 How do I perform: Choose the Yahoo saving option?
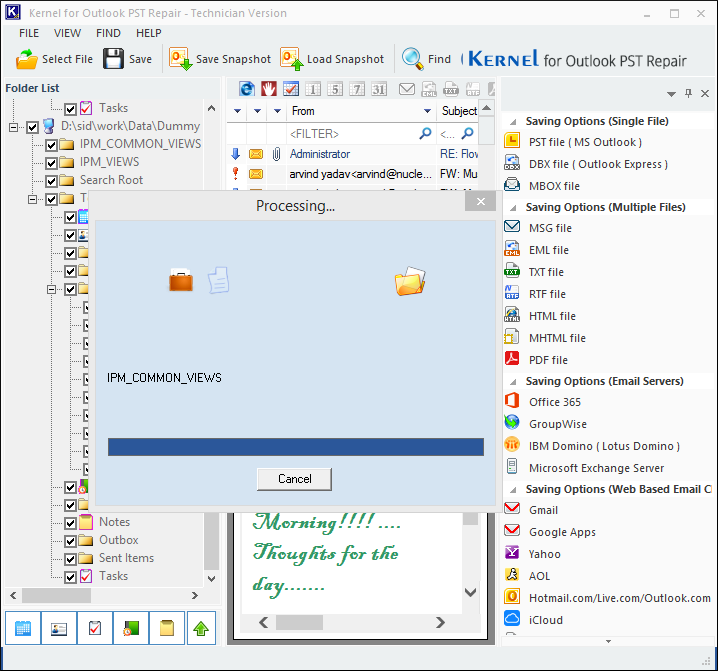point(544,554)
